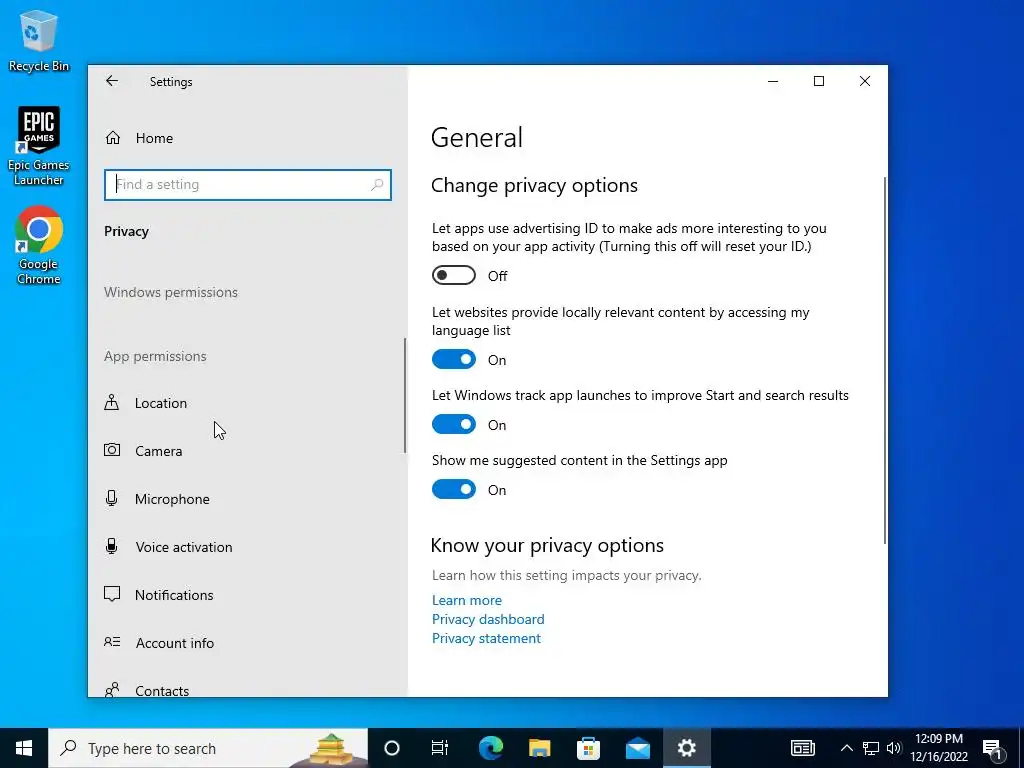
Task: Open the Privacy statement link
Action: (x=486, y=638)
